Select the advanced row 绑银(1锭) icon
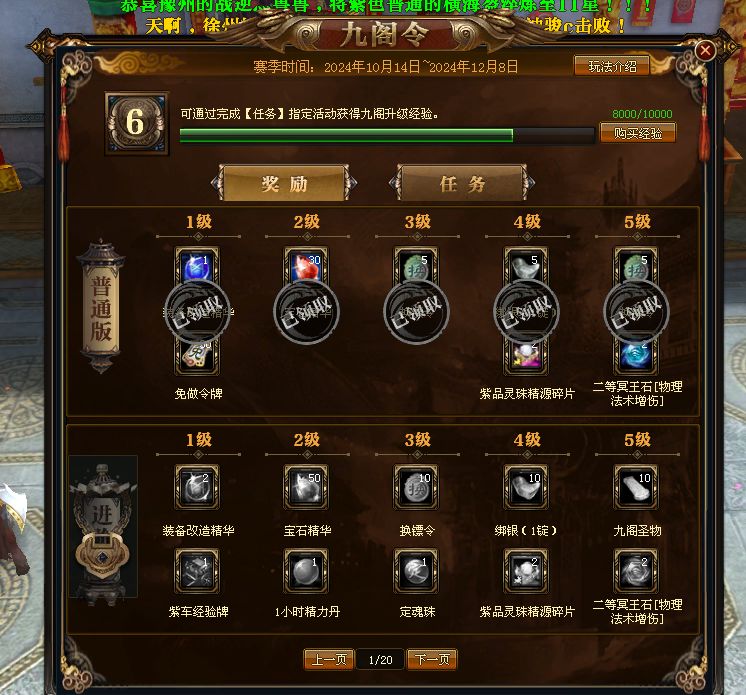Screen dimensions: 746x695 [x=526, y=487]
